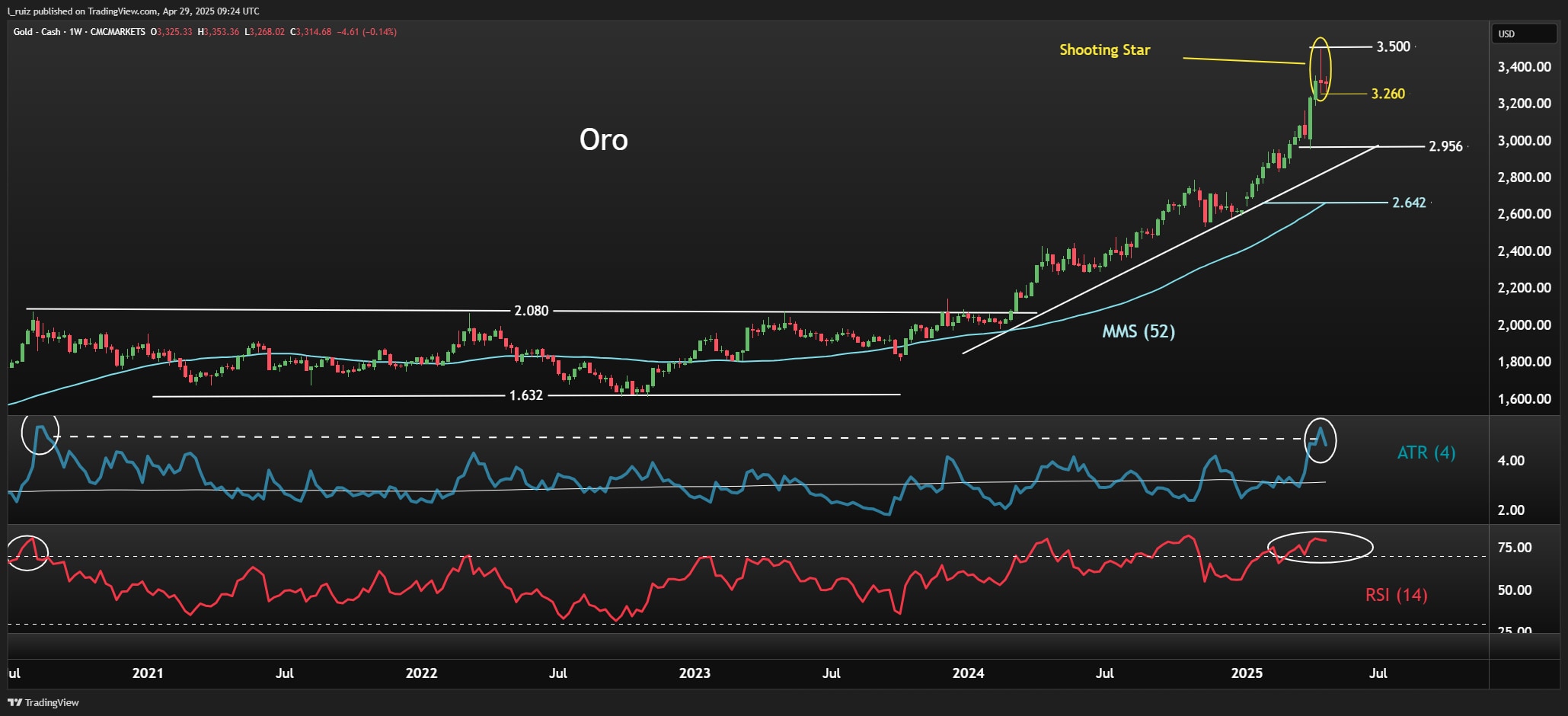
Task: Click 2.00 on the ATR scale
Action: pyautogui.click(x=1511, y=510)
